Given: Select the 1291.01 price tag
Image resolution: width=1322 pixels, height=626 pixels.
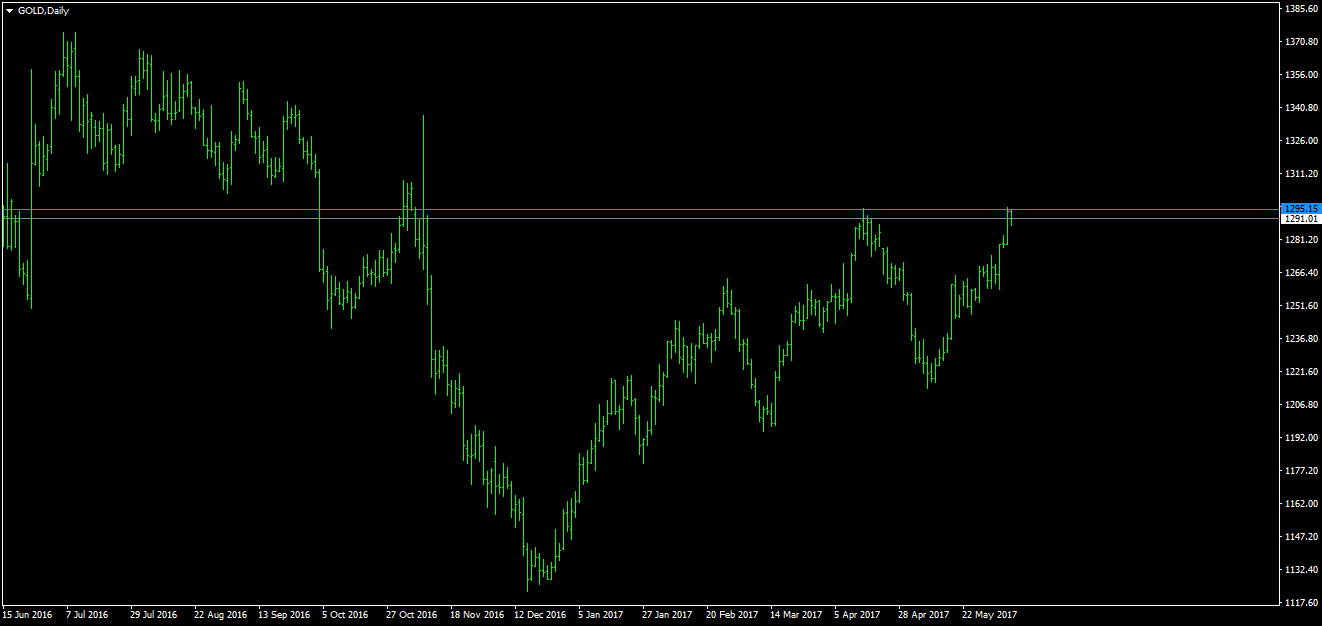Looking at the screenshot, I should pos(1302,218).
